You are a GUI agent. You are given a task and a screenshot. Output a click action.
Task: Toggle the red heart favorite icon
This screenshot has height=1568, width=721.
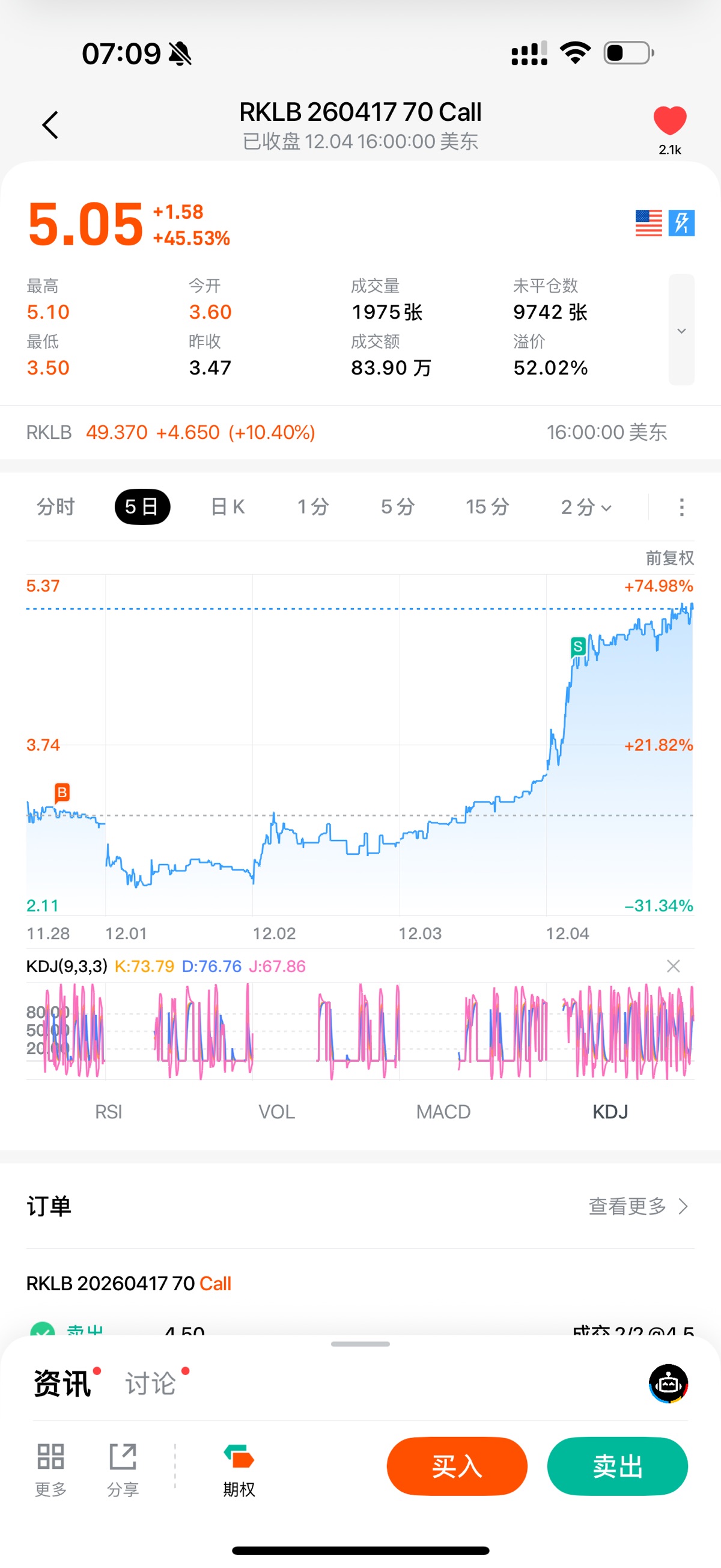point(669,120)
